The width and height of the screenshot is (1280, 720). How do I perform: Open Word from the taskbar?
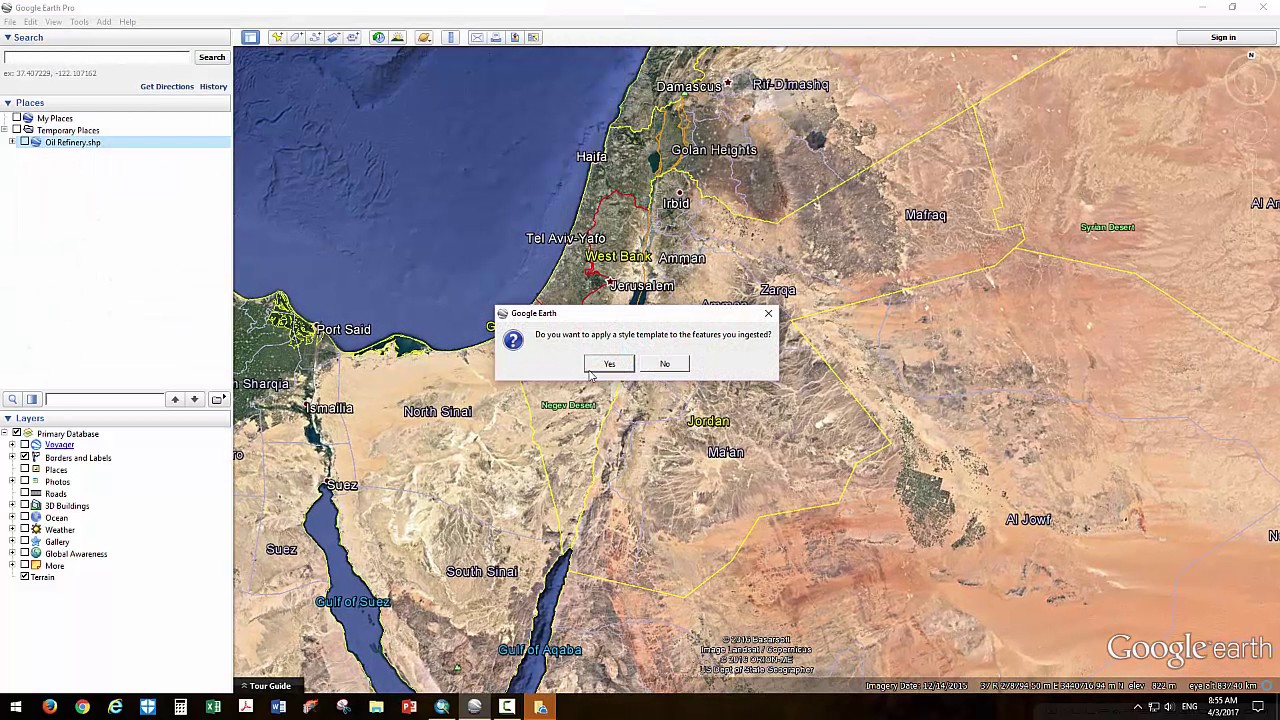pyautogui.click(x=278, y=707)
